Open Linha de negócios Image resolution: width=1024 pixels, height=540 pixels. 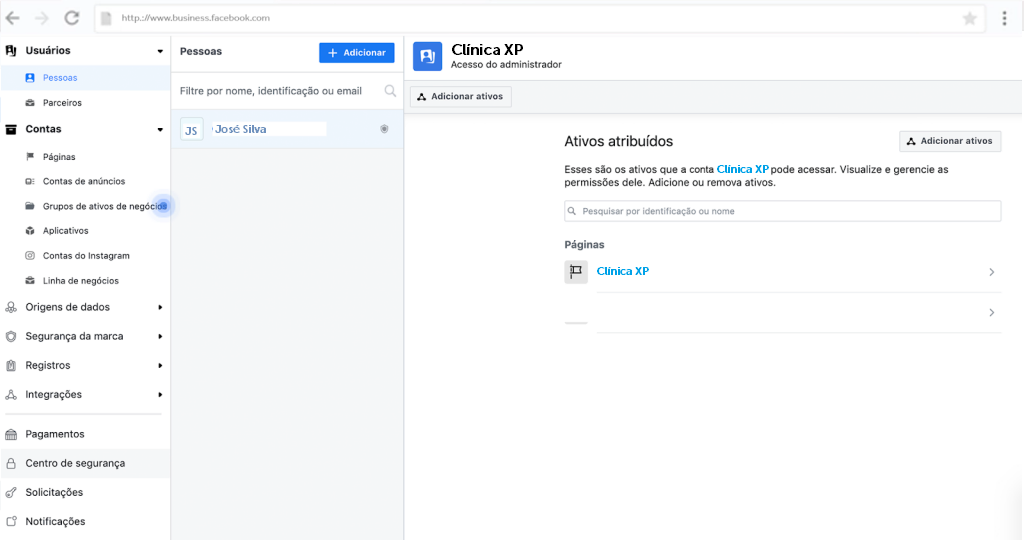[x=80, y=281]
